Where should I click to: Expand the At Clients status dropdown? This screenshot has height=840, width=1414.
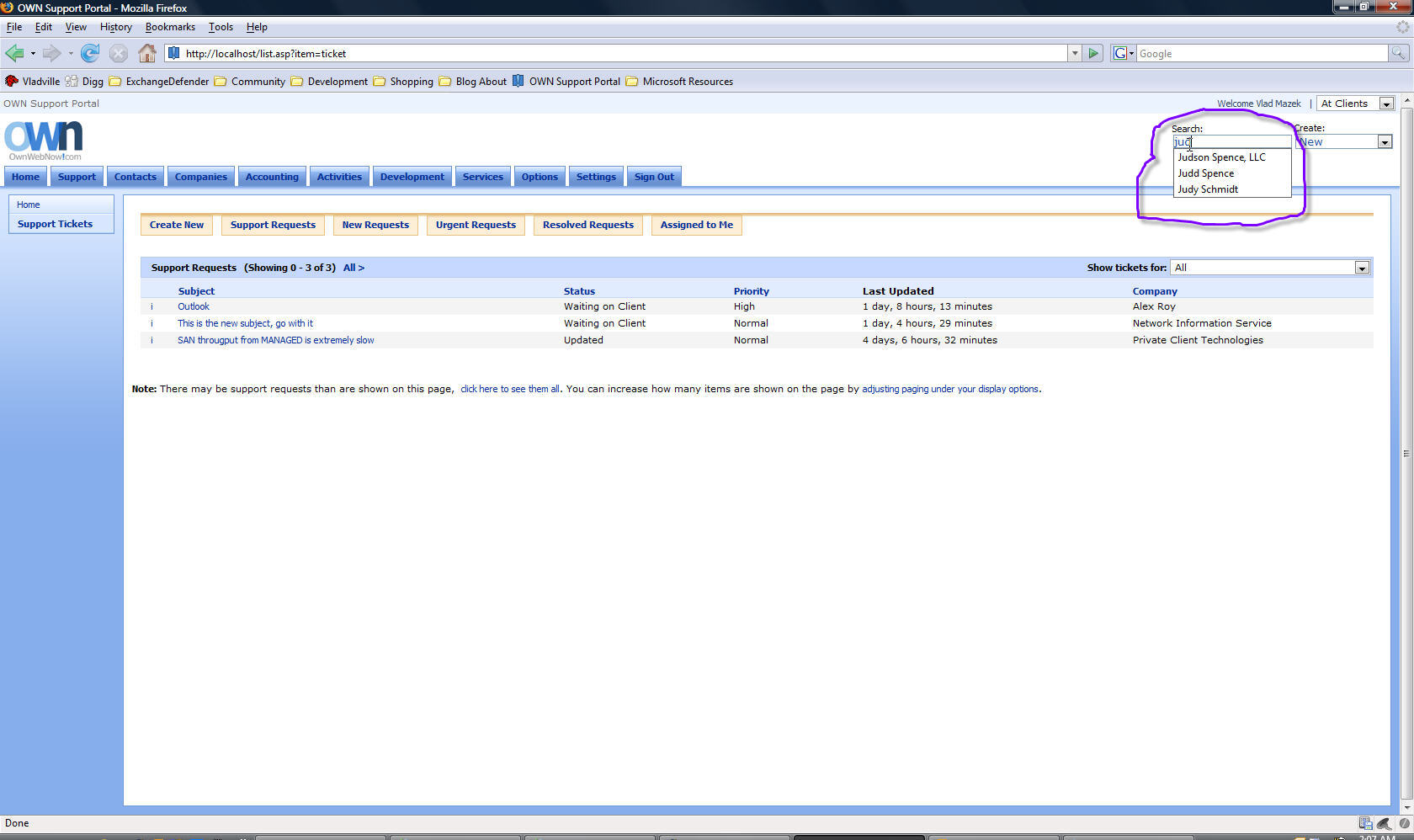(1386, 104)
